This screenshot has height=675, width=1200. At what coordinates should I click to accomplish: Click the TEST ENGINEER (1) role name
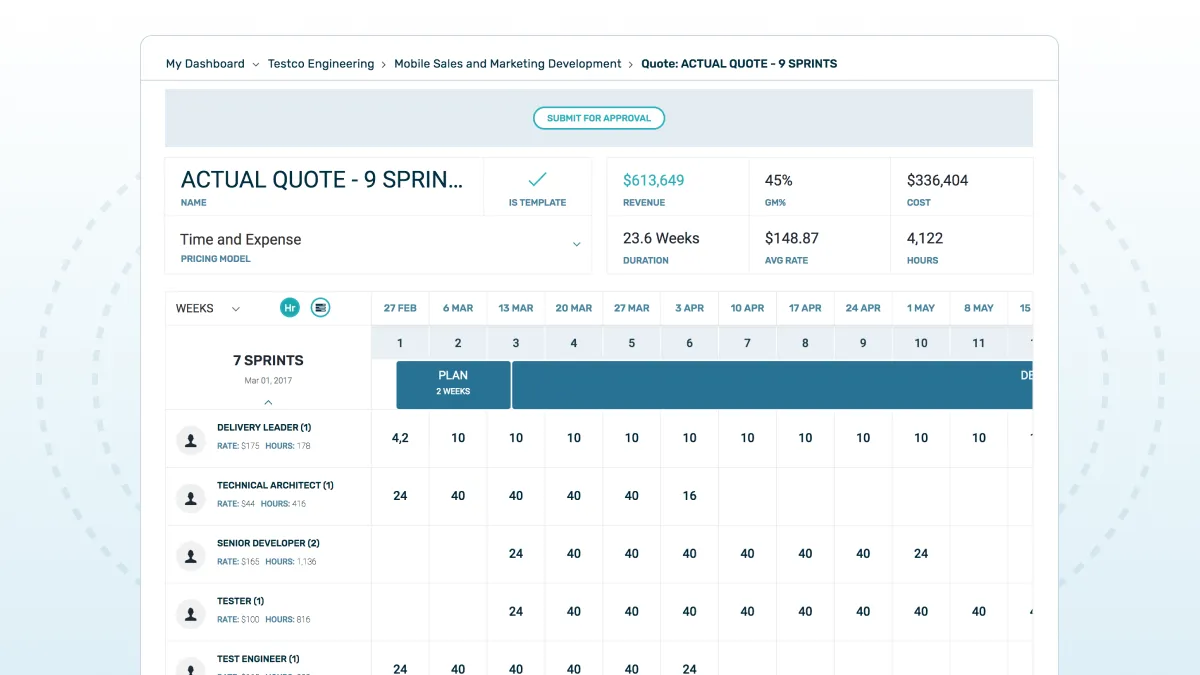tap(258, 660)
